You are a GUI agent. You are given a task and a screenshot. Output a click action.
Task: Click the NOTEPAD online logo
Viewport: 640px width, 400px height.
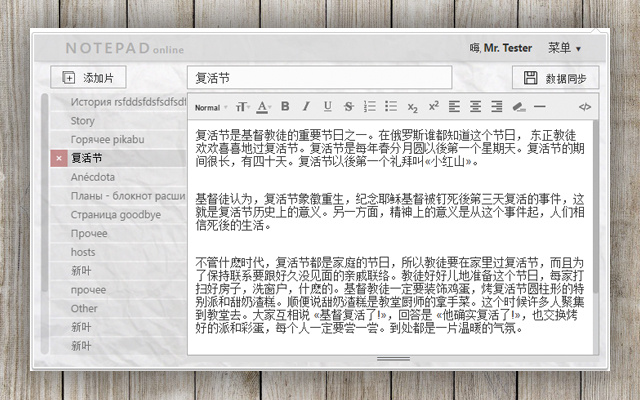(x=124, y=48)
